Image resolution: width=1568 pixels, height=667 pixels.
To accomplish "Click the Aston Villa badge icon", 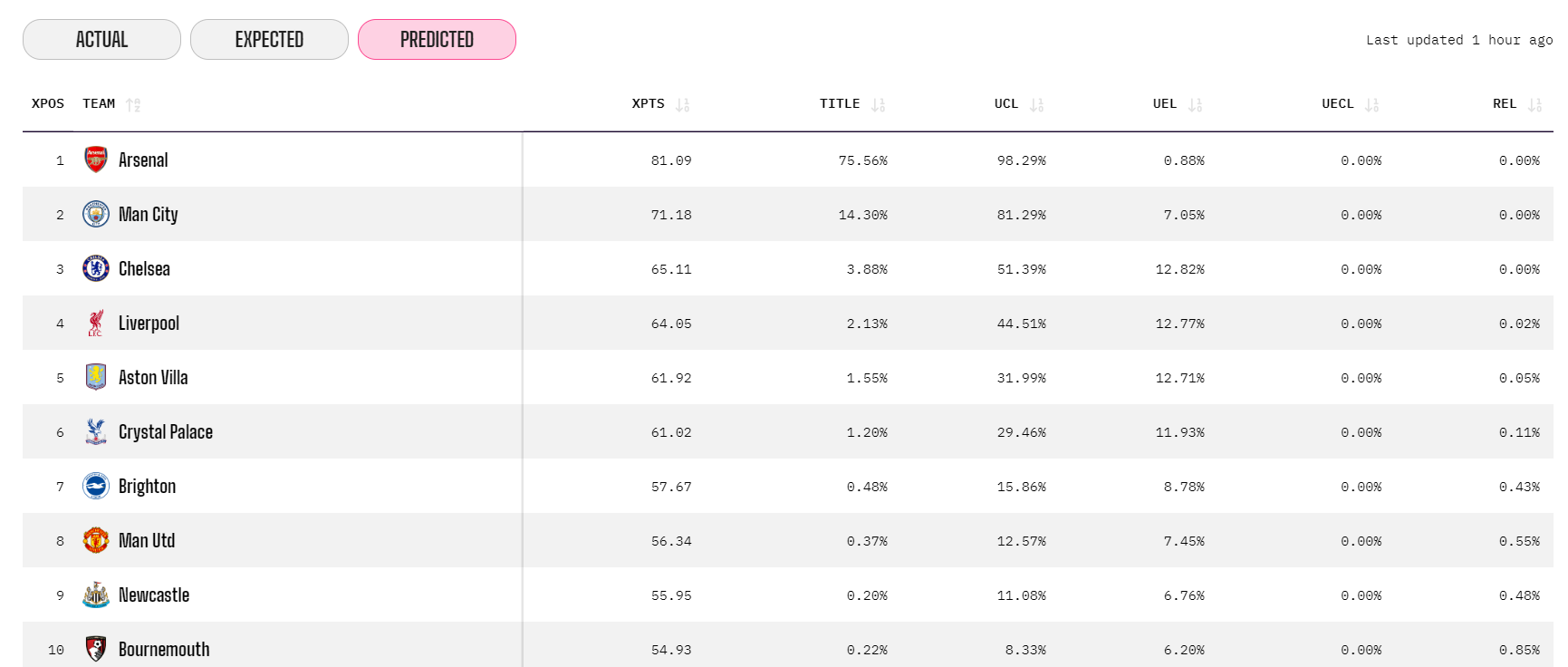I will [96, 377].
